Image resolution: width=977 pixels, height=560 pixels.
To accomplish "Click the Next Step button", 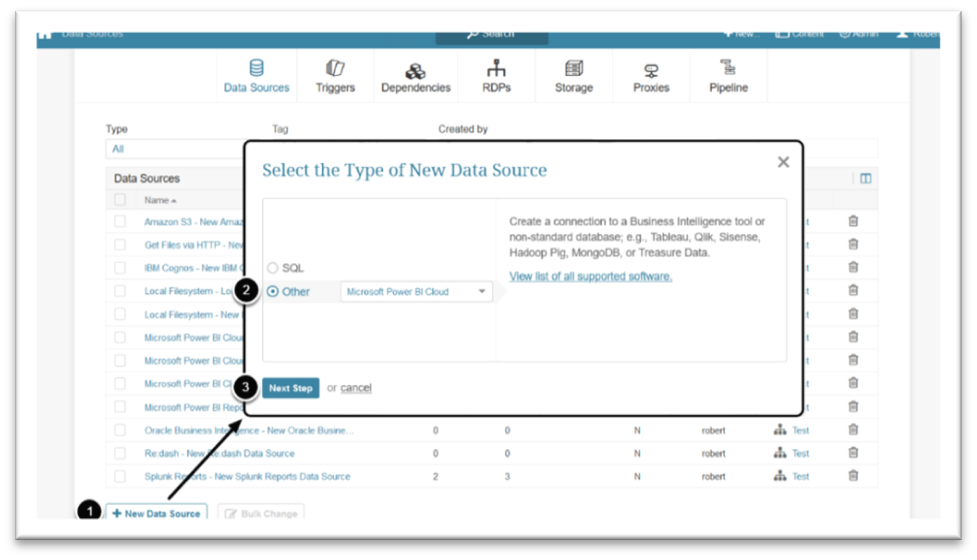I will tap(290, 387).
